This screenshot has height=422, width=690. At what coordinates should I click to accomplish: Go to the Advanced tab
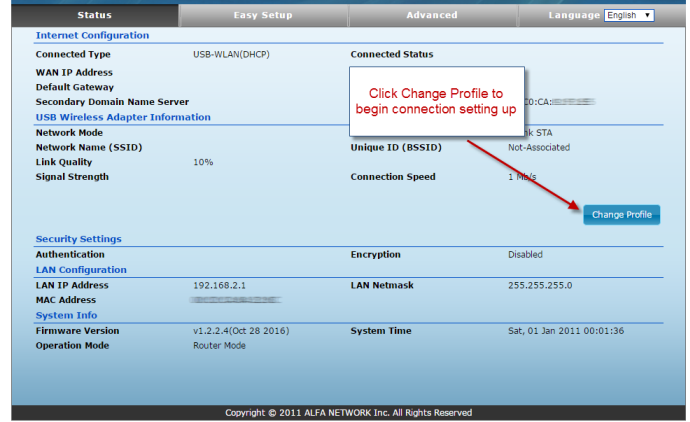(x=432, y=15)
